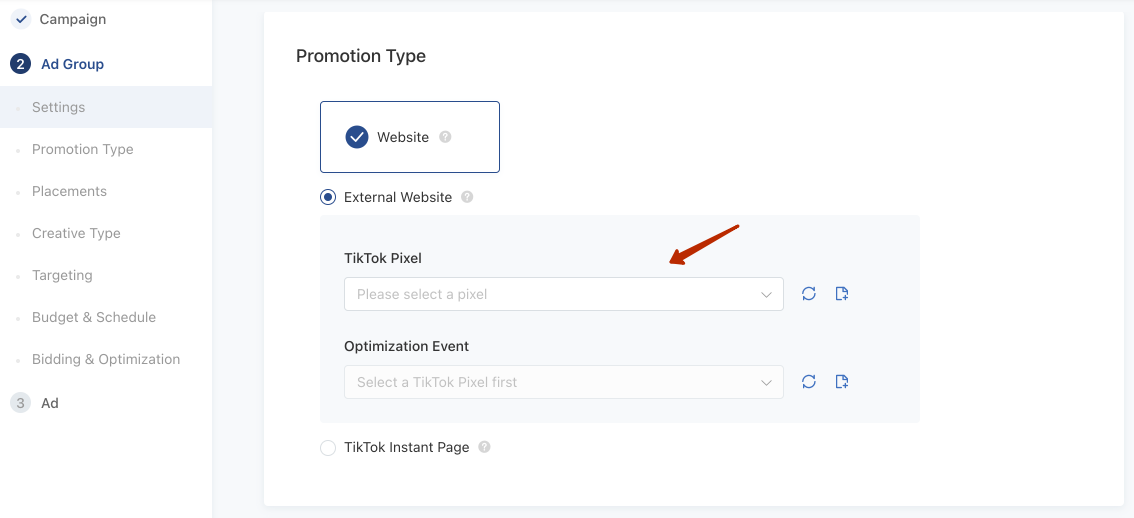This screenshot has width=1134, height=518.
Task: Select Creative Type in the sidebar
Action: (76, 233)
